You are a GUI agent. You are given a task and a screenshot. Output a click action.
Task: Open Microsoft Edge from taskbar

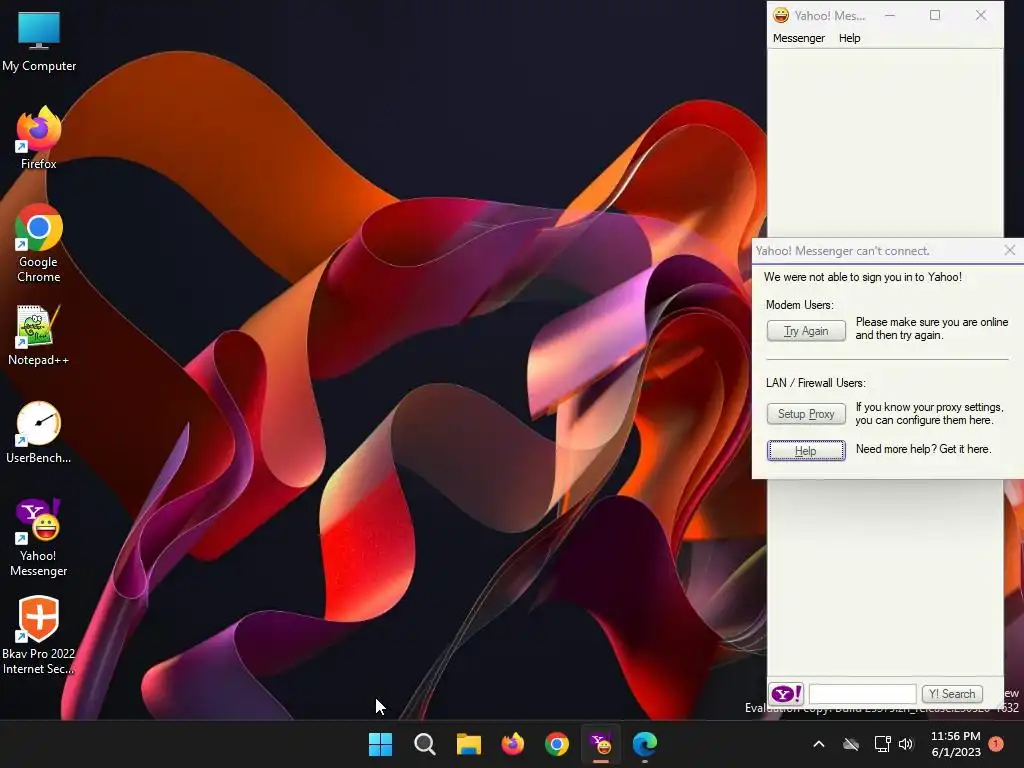click(645, 744)
